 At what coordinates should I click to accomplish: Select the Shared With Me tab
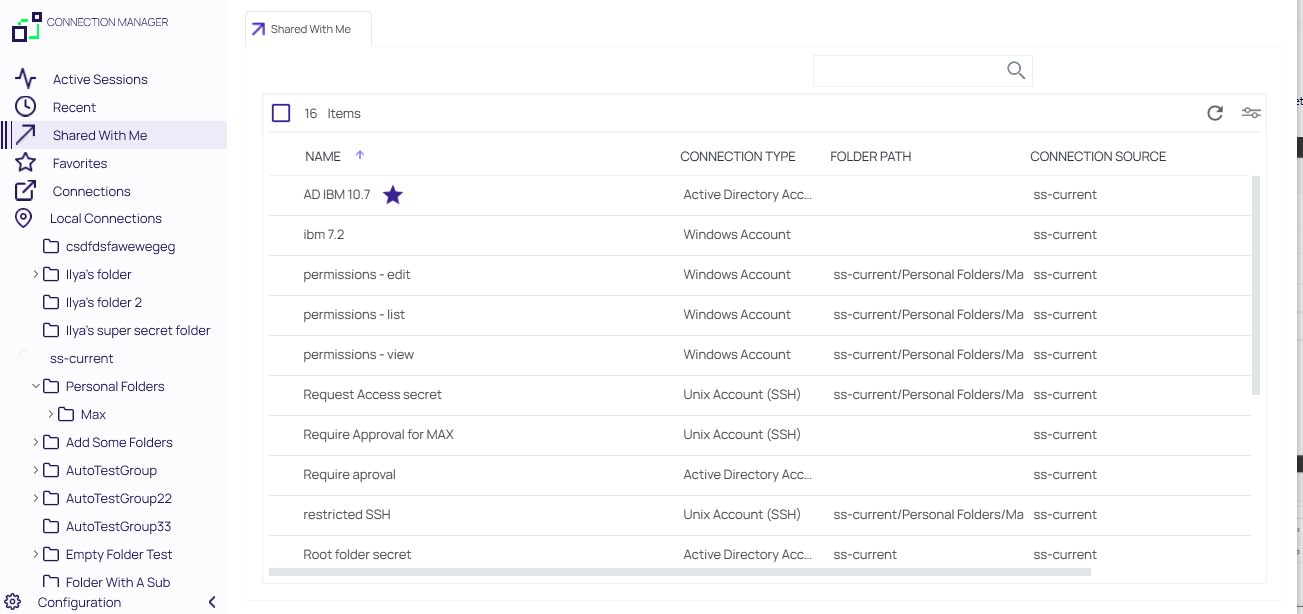coord(309,29)
